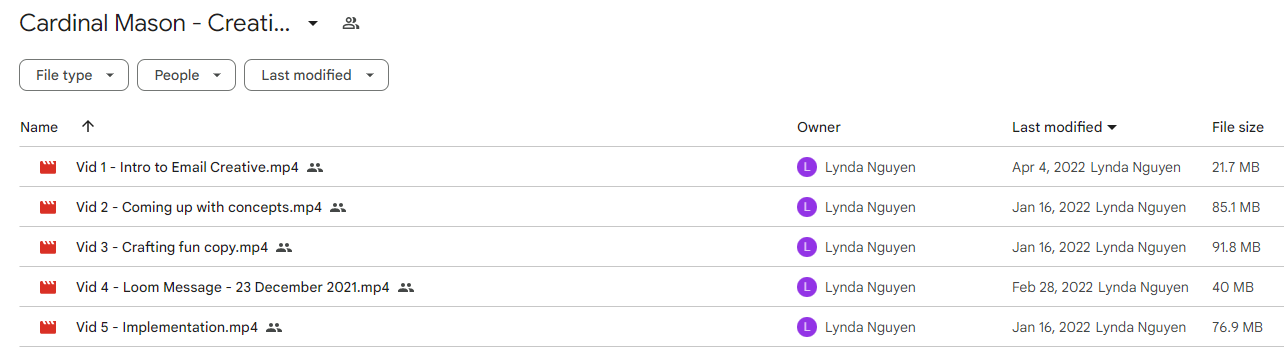Open the People filter dropdown
Image resolution: width=1284 pixels, height=362 pixels.
point(186,75)
